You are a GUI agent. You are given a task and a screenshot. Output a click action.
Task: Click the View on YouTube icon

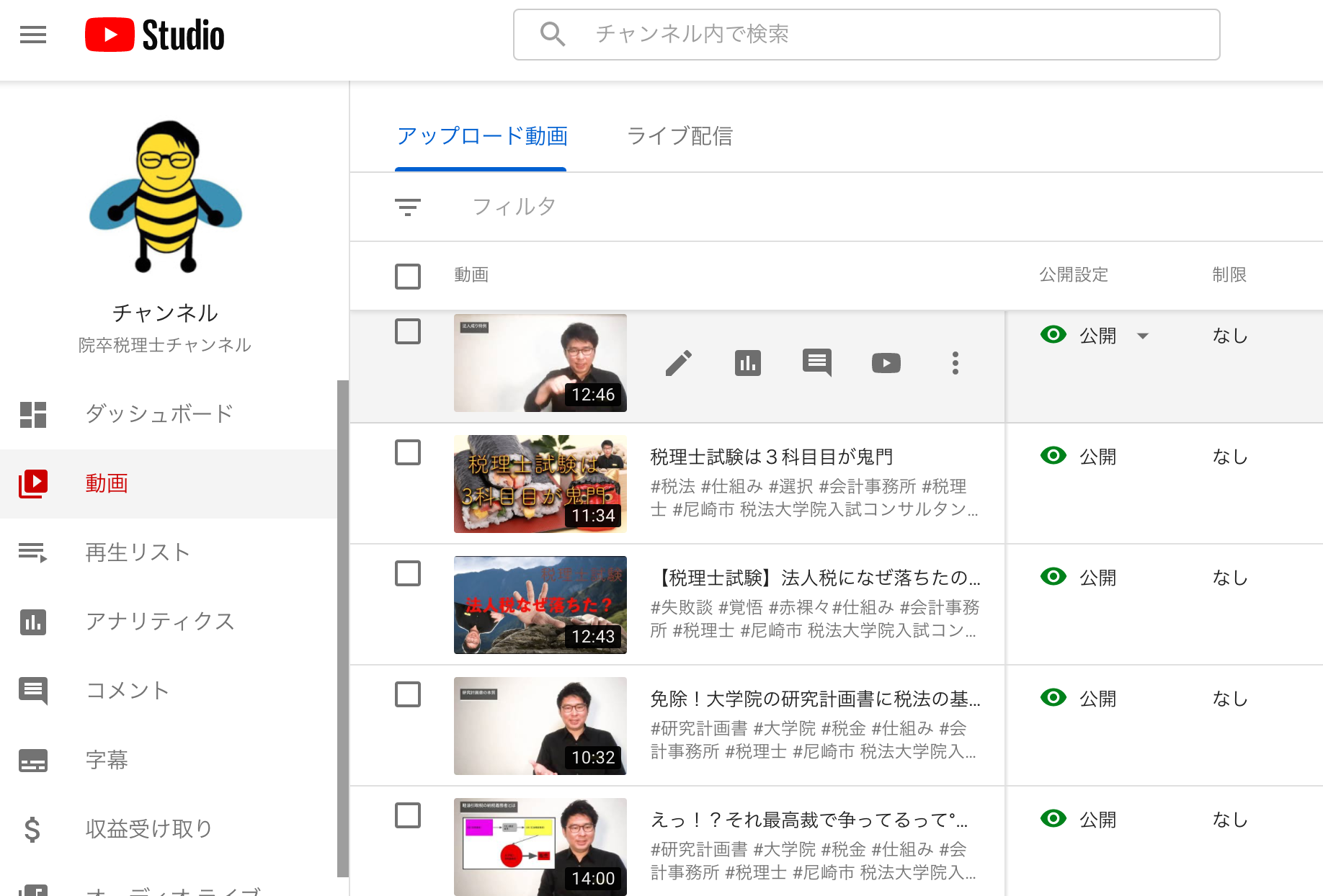pos(886,363)
